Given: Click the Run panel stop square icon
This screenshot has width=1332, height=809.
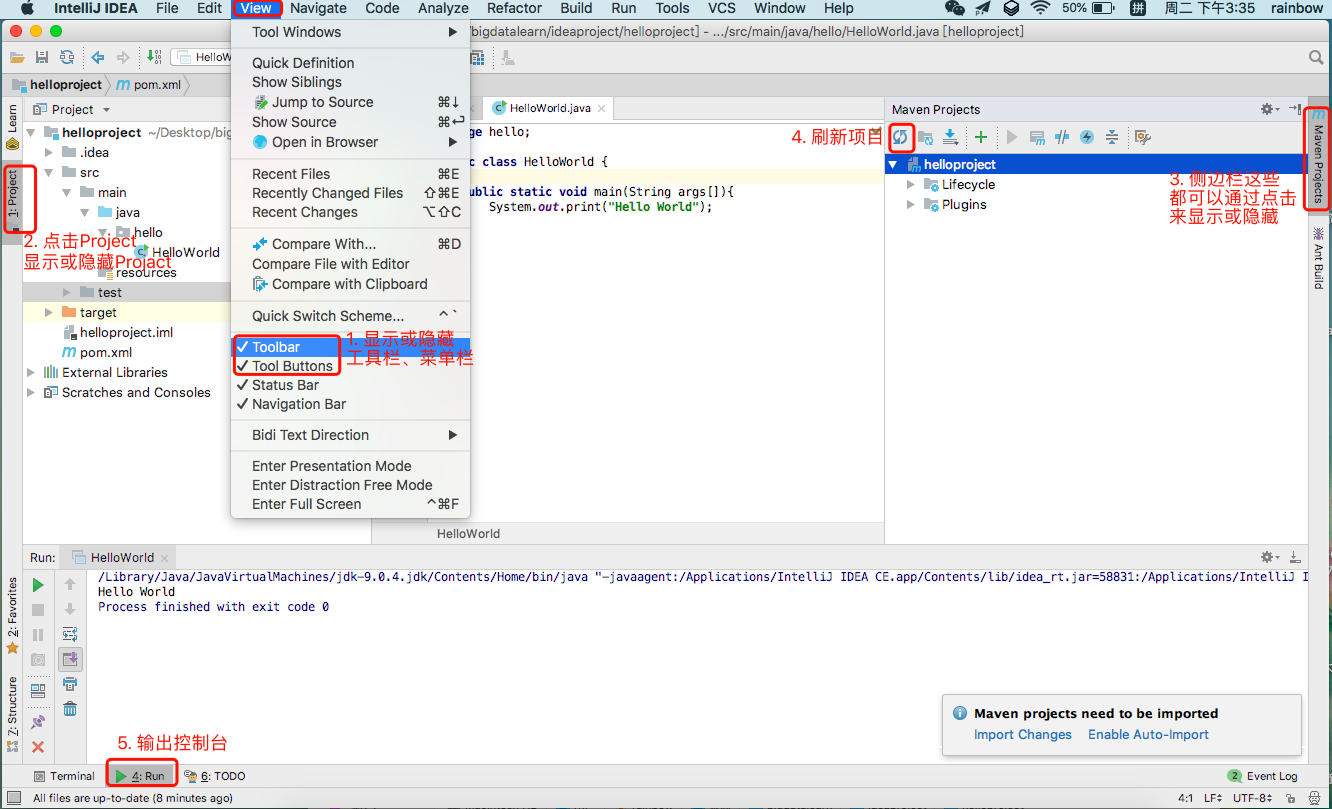Looking at the screenshot, I should (x=38, y=609).
